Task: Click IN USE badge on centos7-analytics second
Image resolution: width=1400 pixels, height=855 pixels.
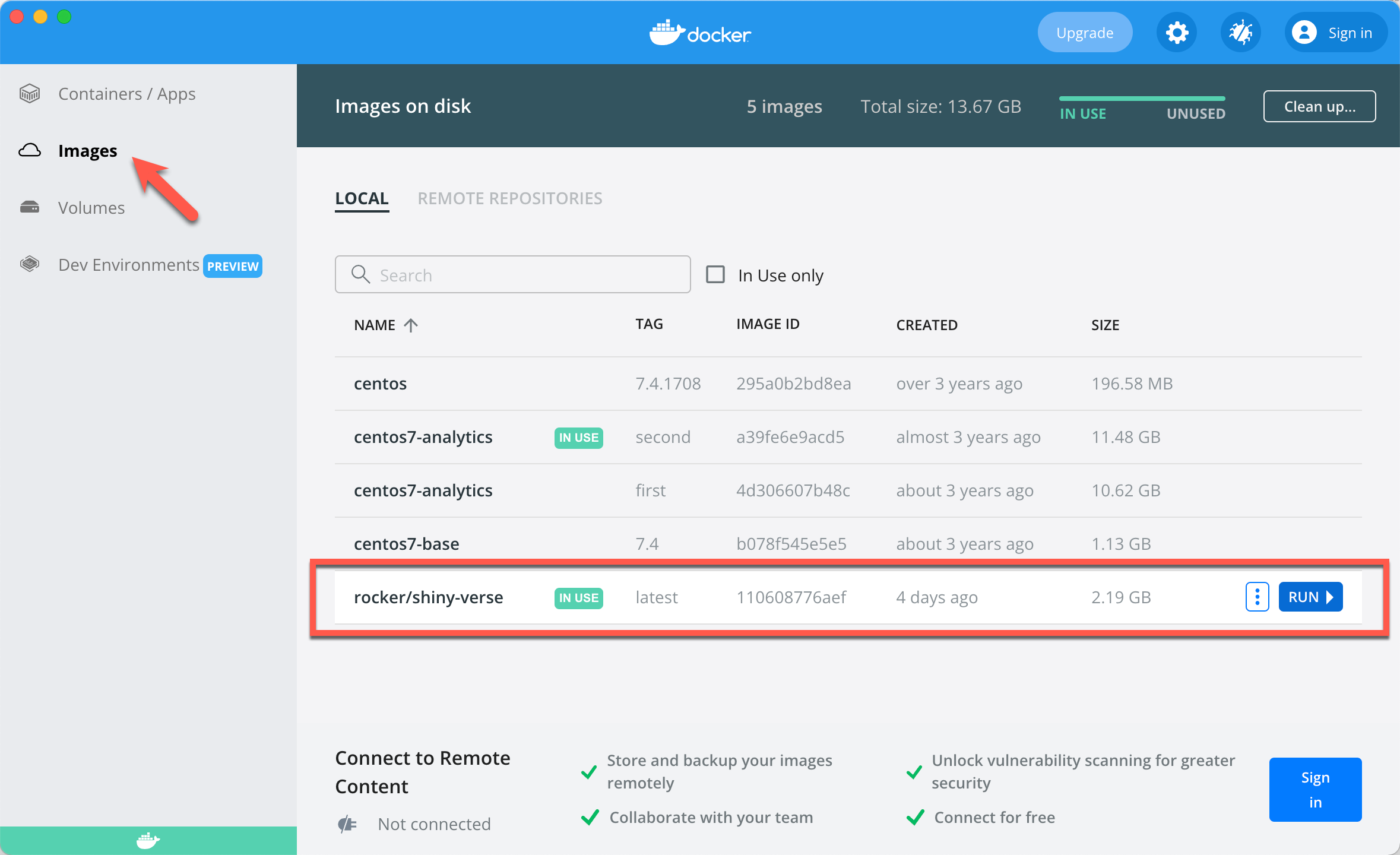Action: pyautogui.click(x=578, y=438)
